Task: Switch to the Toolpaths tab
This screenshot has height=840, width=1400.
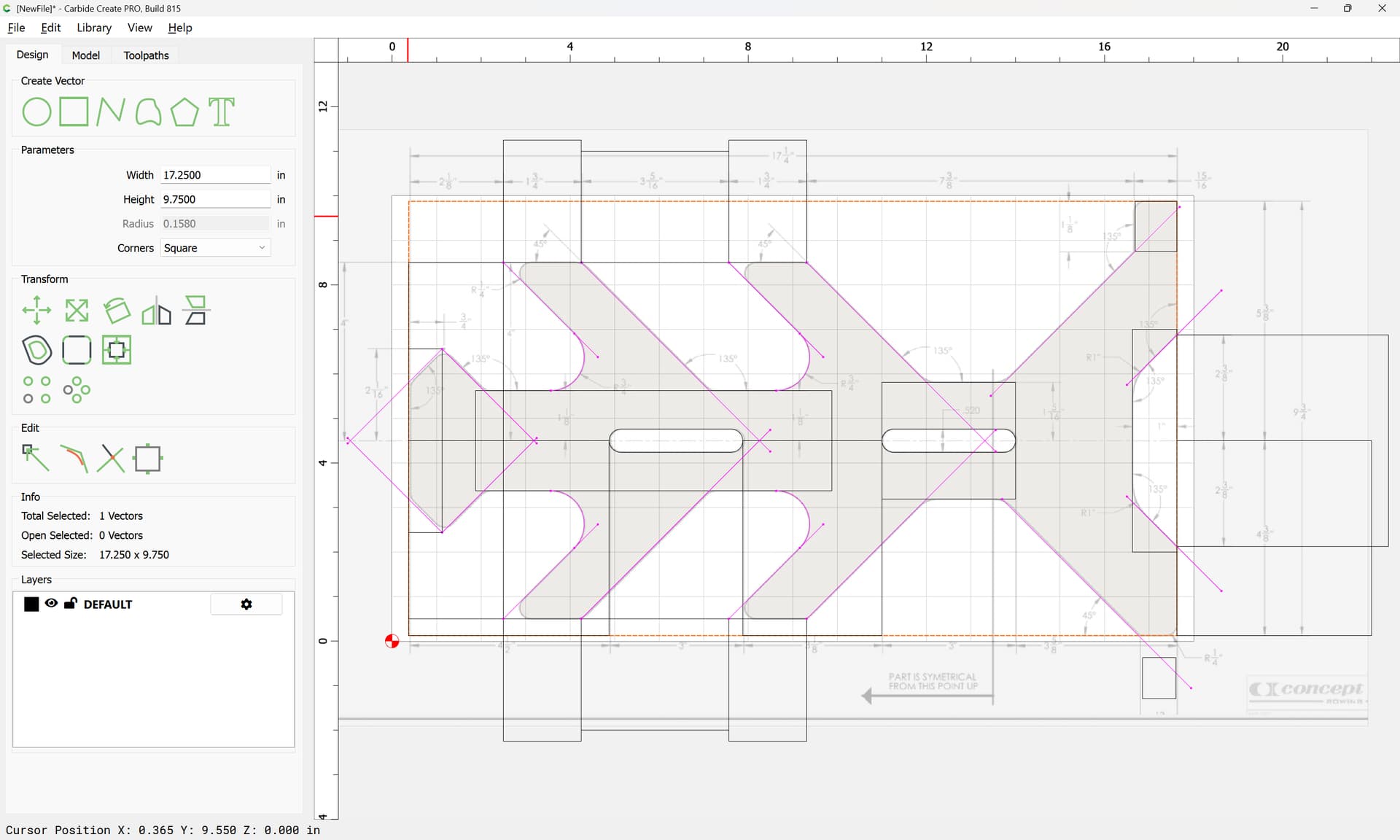Action: tap(146, 55)
